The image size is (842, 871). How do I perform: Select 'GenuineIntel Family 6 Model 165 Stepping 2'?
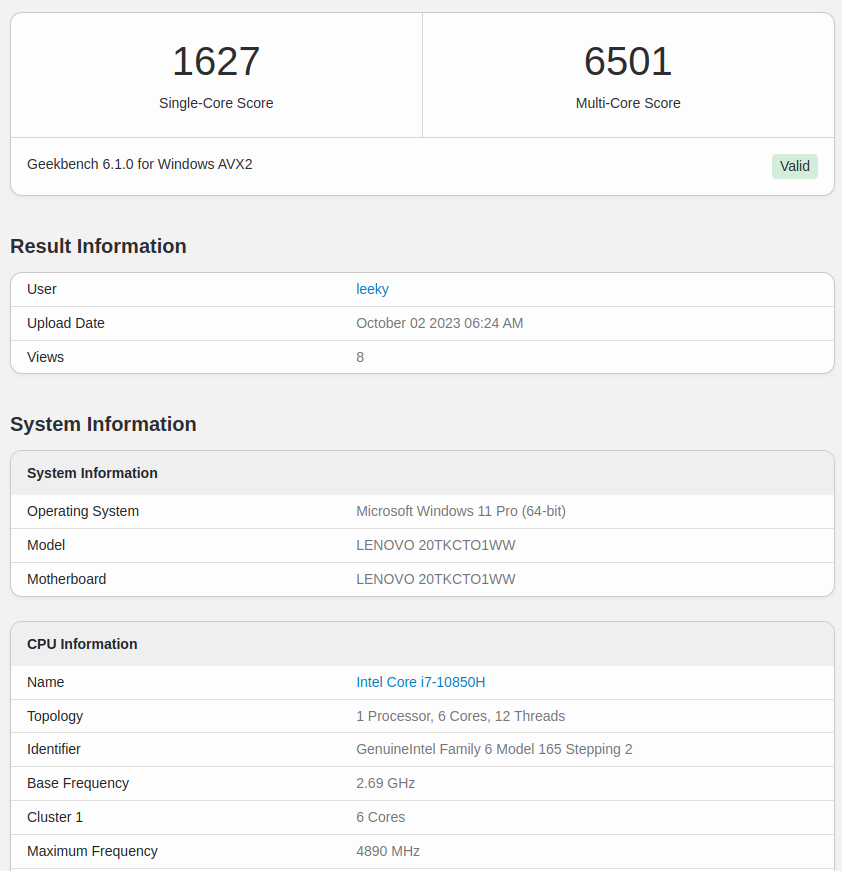(494, 749)
